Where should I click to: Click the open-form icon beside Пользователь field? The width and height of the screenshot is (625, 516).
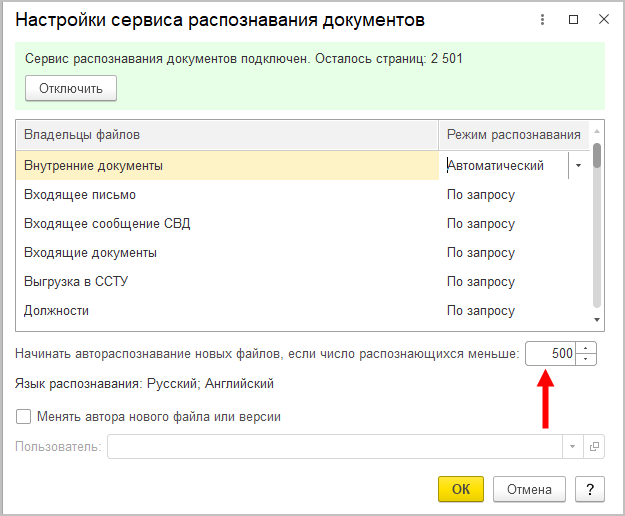tap(593, 446)
